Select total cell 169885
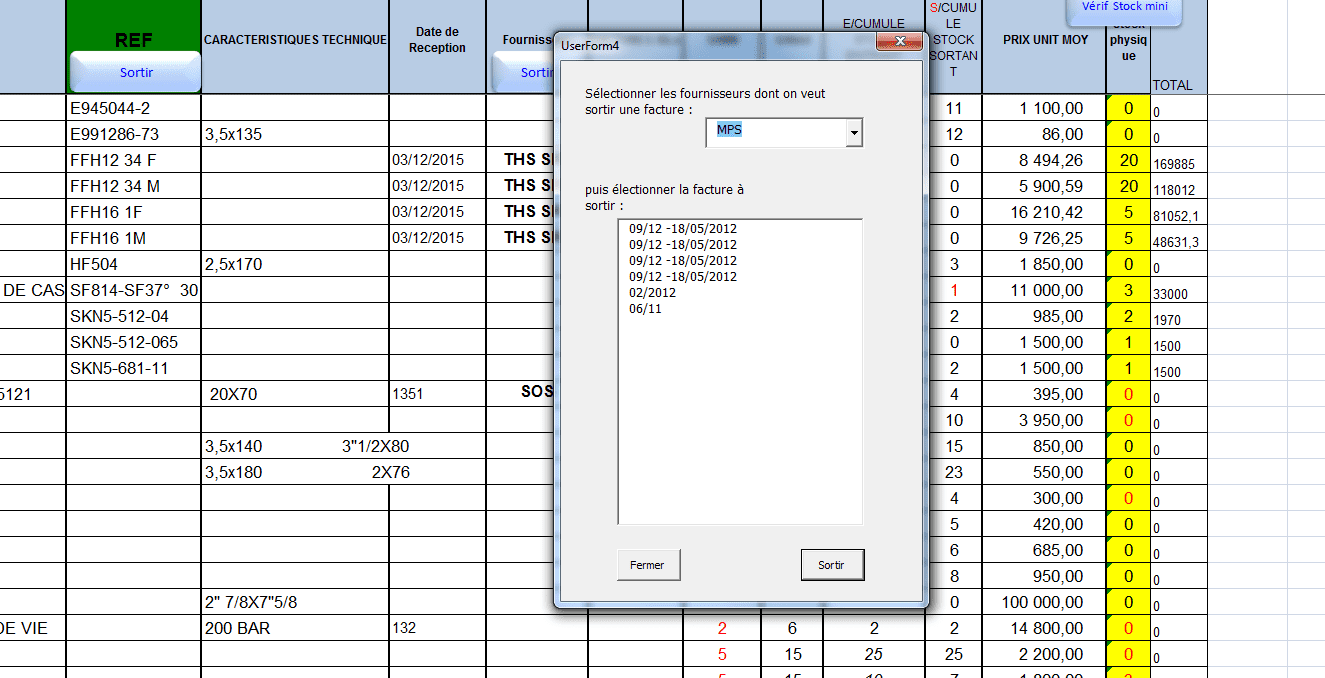This screenshot has width=1325, height=678. point(1179,160)
